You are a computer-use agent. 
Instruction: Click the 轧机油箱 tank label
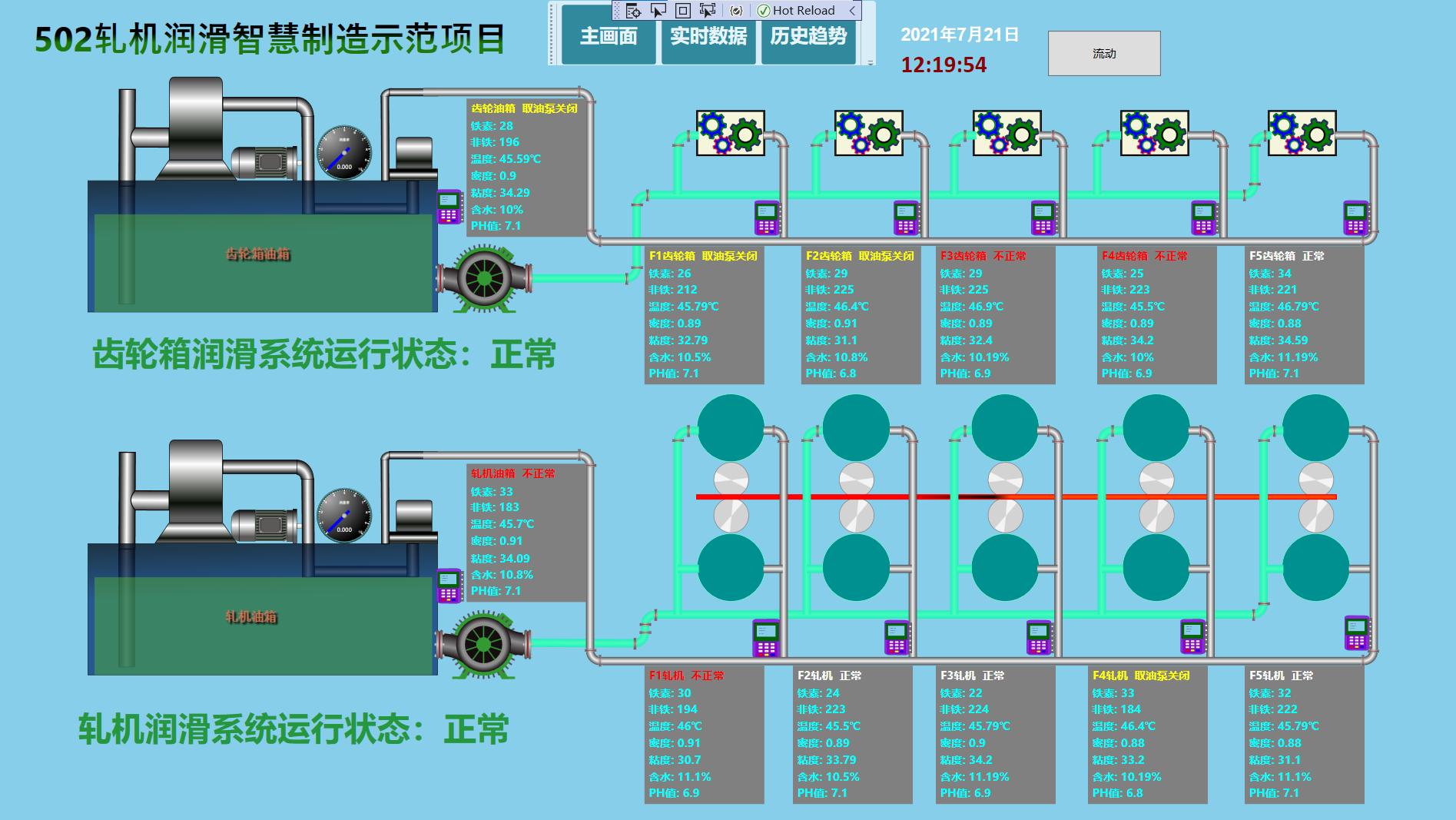pos(251,616)
